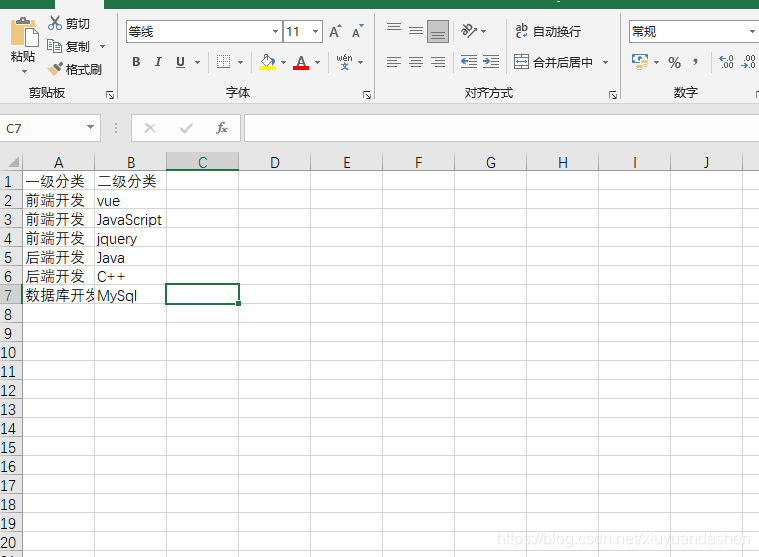The width and height of the screenshot is (759, 557).
Task: Click the formula Cancel X button
Action: pos(150,128)
